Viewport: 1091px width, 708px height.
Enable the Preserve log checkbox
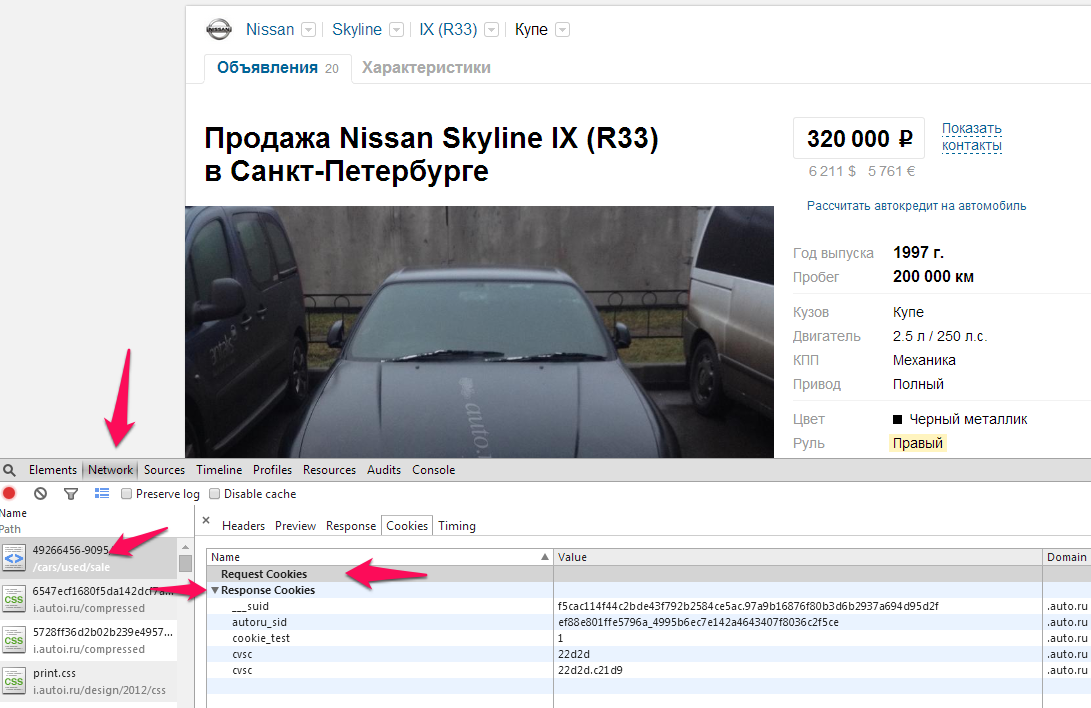pos(126,494)
